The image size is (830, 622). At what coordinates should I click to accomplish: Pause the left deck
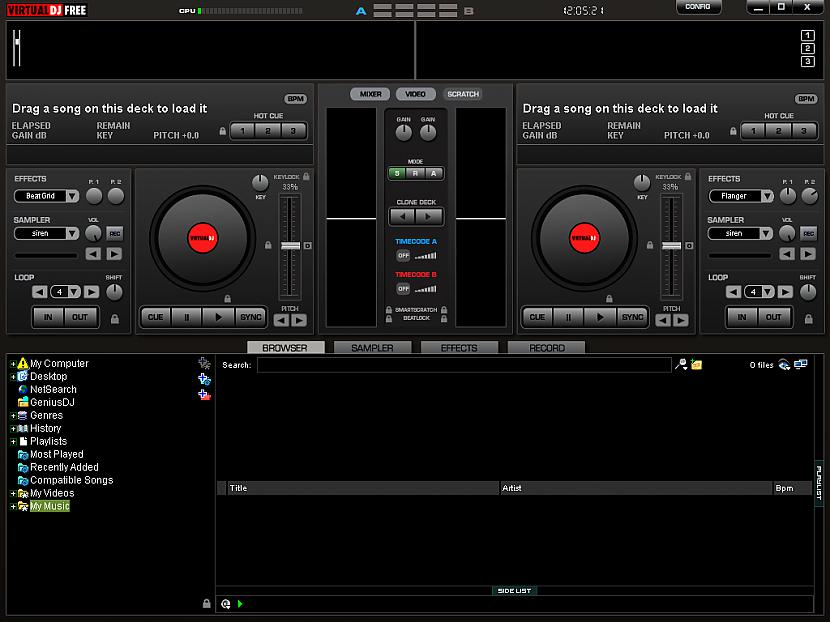click(186, 317)
